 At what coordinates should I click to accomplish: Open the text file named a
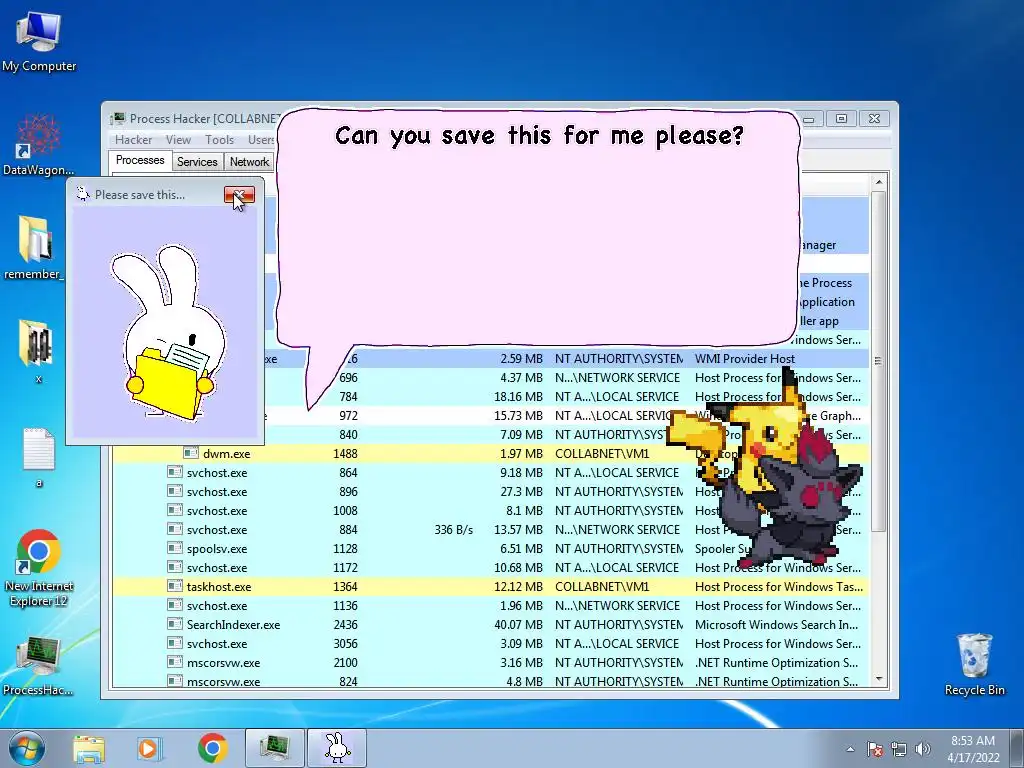[39, 457]
